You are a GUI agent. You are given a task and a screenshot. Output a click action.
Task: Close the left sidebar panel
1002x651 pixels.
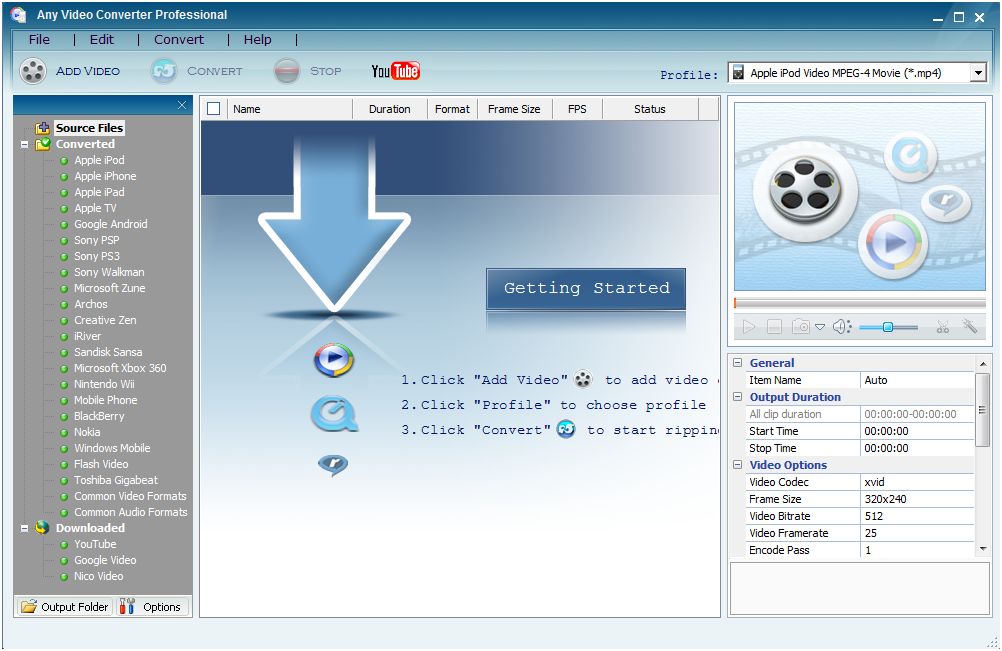tap(182, 105)
